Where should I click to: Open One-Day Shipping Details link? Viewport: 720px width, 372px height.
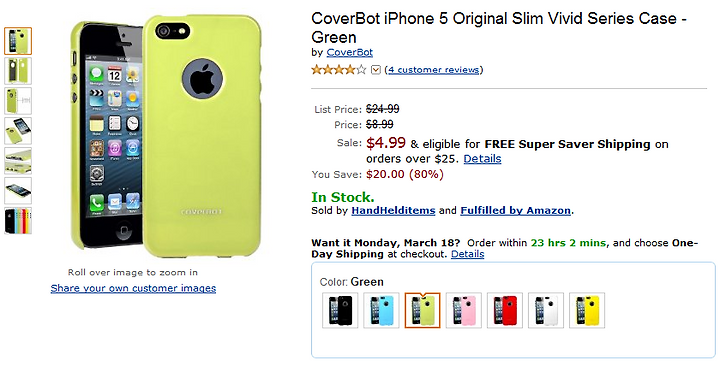(x=467, y=254)
